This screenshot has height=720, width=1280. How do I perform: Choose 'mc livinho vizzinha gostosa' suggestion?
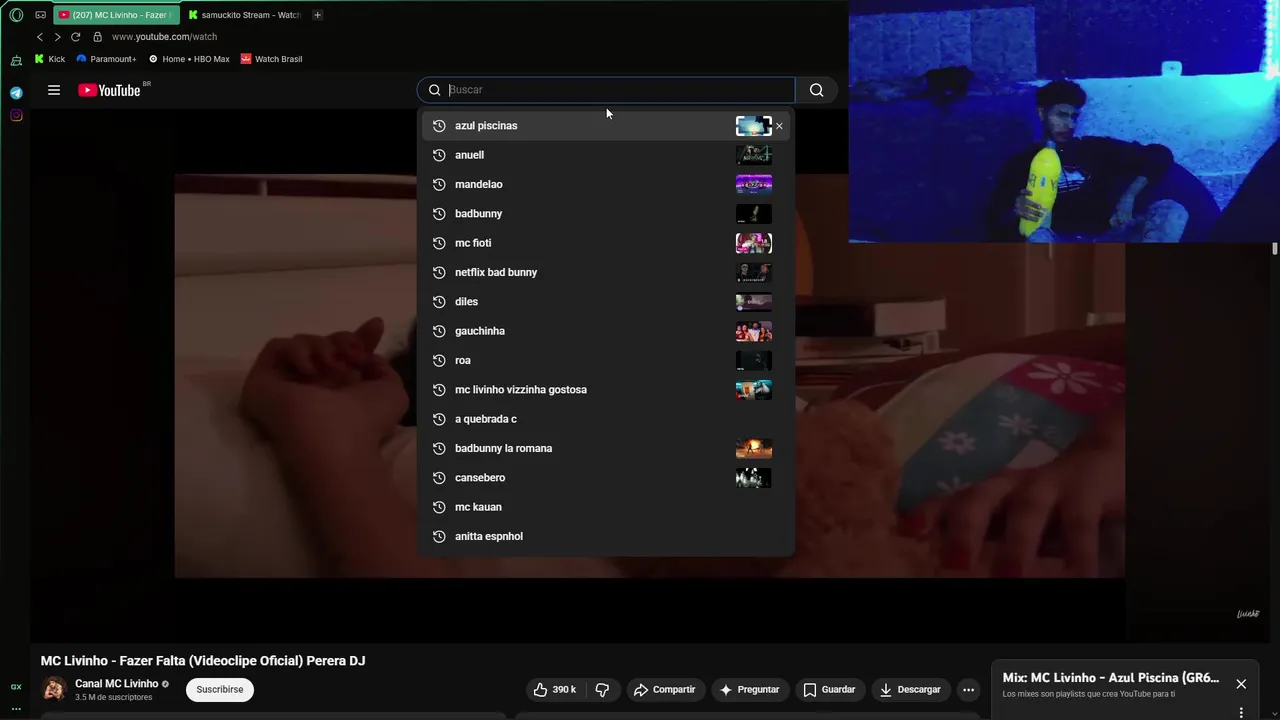[x=605, y=390]
